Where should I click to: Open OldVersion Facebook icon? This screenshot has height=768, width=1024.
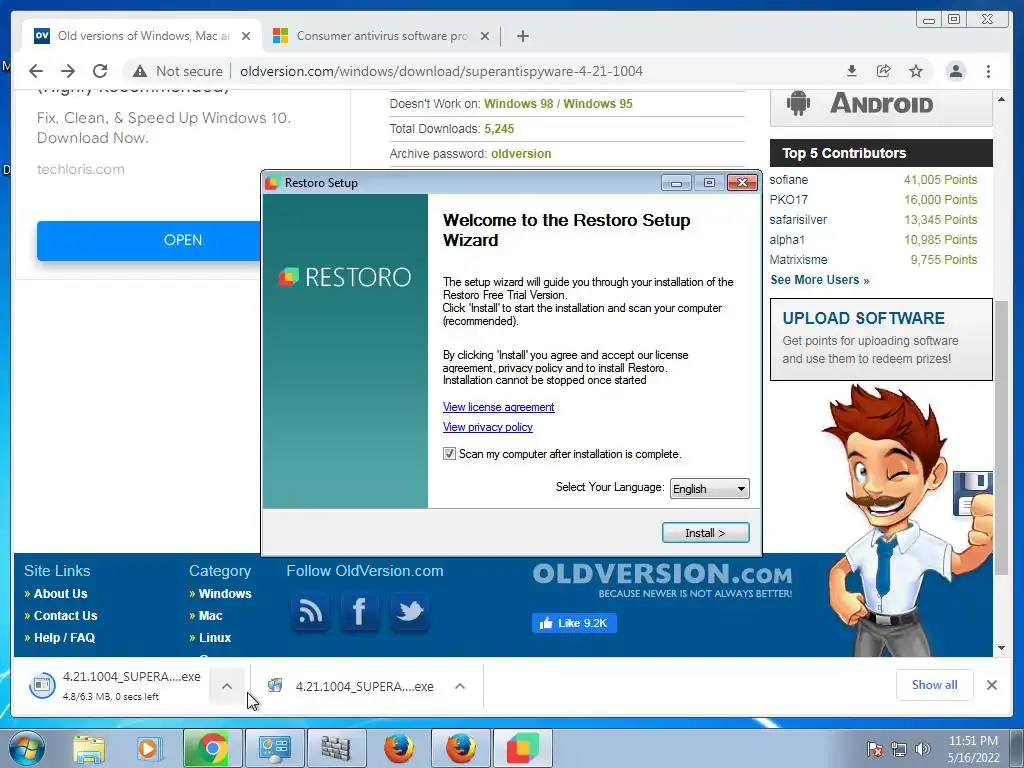pyautogui.click(x=359, y=612)
